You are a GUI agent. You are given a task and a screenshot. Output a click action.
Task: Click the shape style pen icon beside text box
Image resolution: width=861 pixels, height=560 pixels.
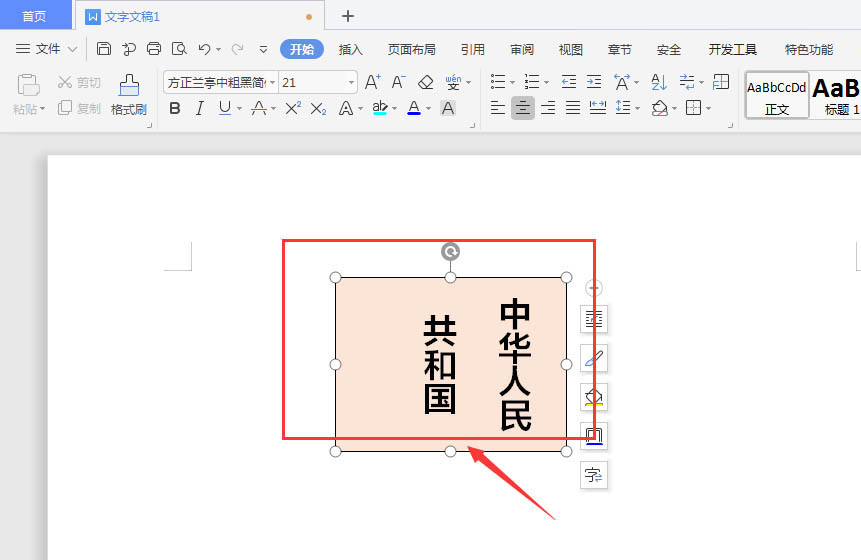point(594,358)
